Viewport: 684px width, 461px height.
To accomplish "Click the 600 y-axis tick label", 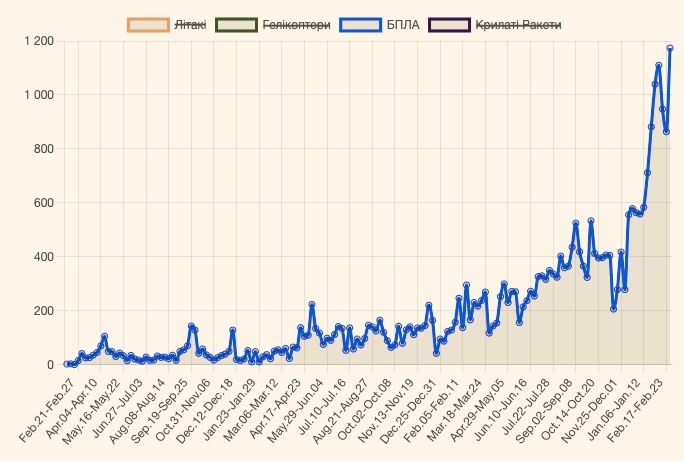I will tap(41, 203).
